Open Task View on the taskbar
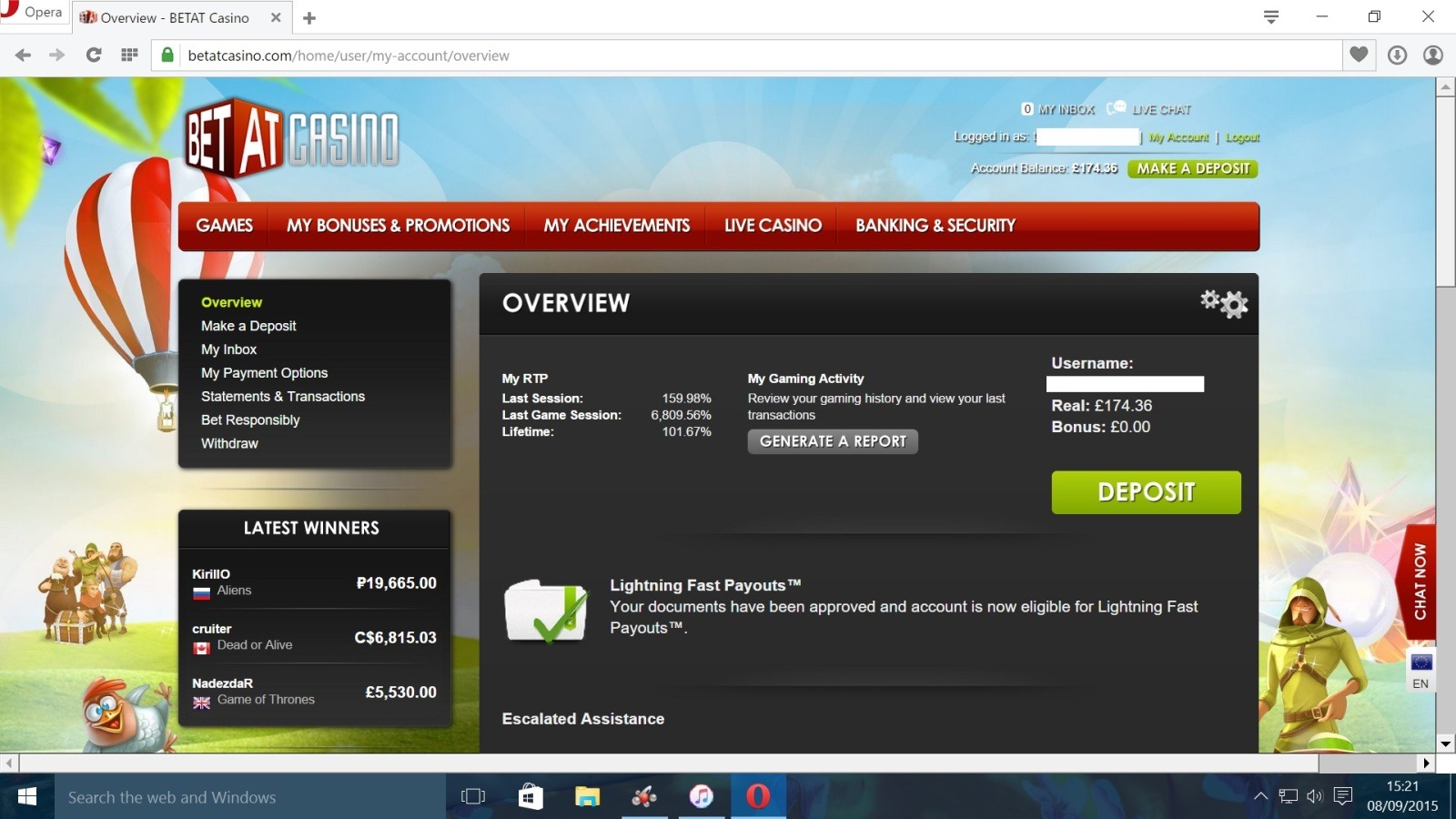The image size is (1456, 819). point(473,797)
